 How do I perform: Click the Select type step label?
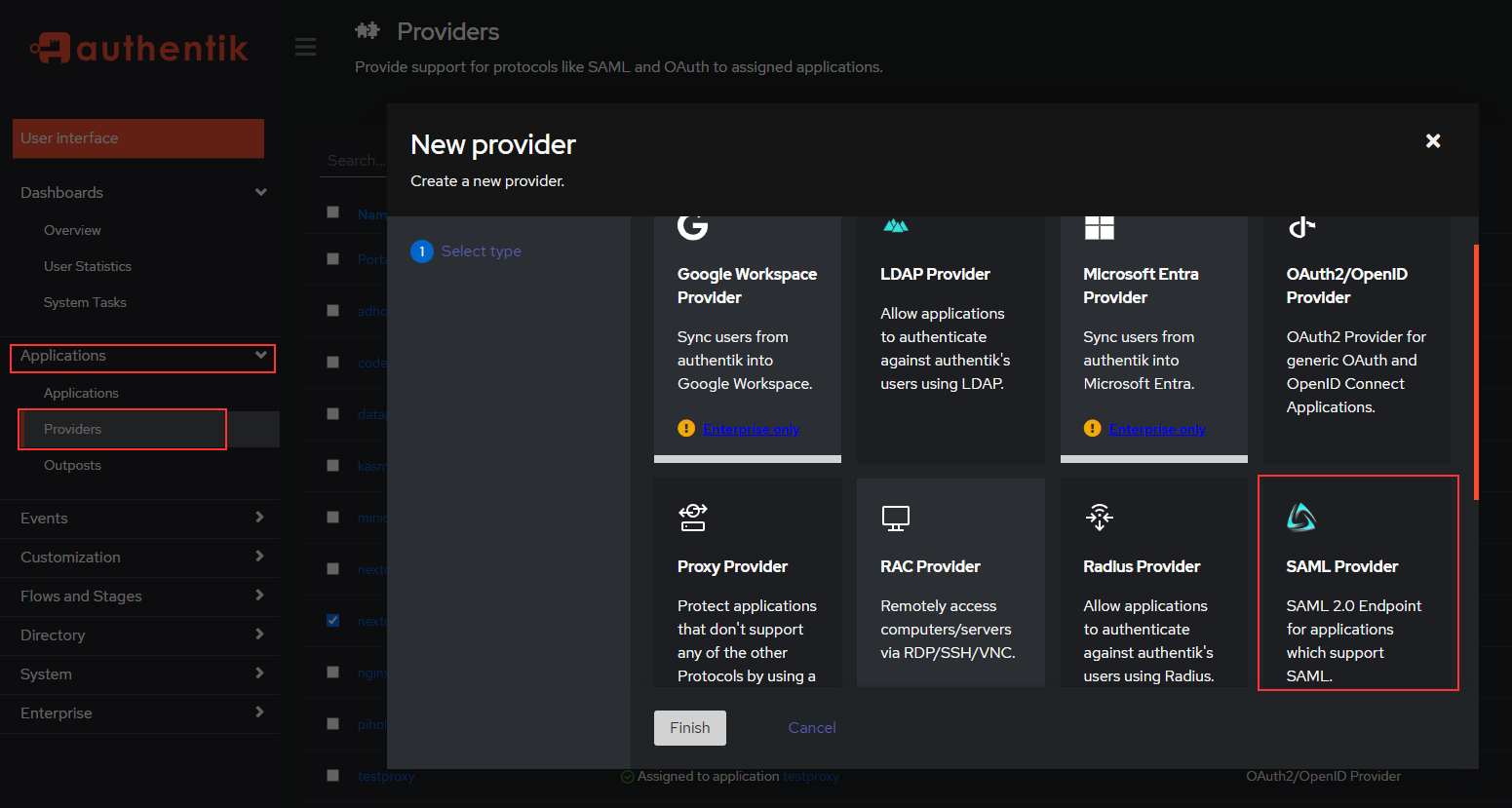482,251
